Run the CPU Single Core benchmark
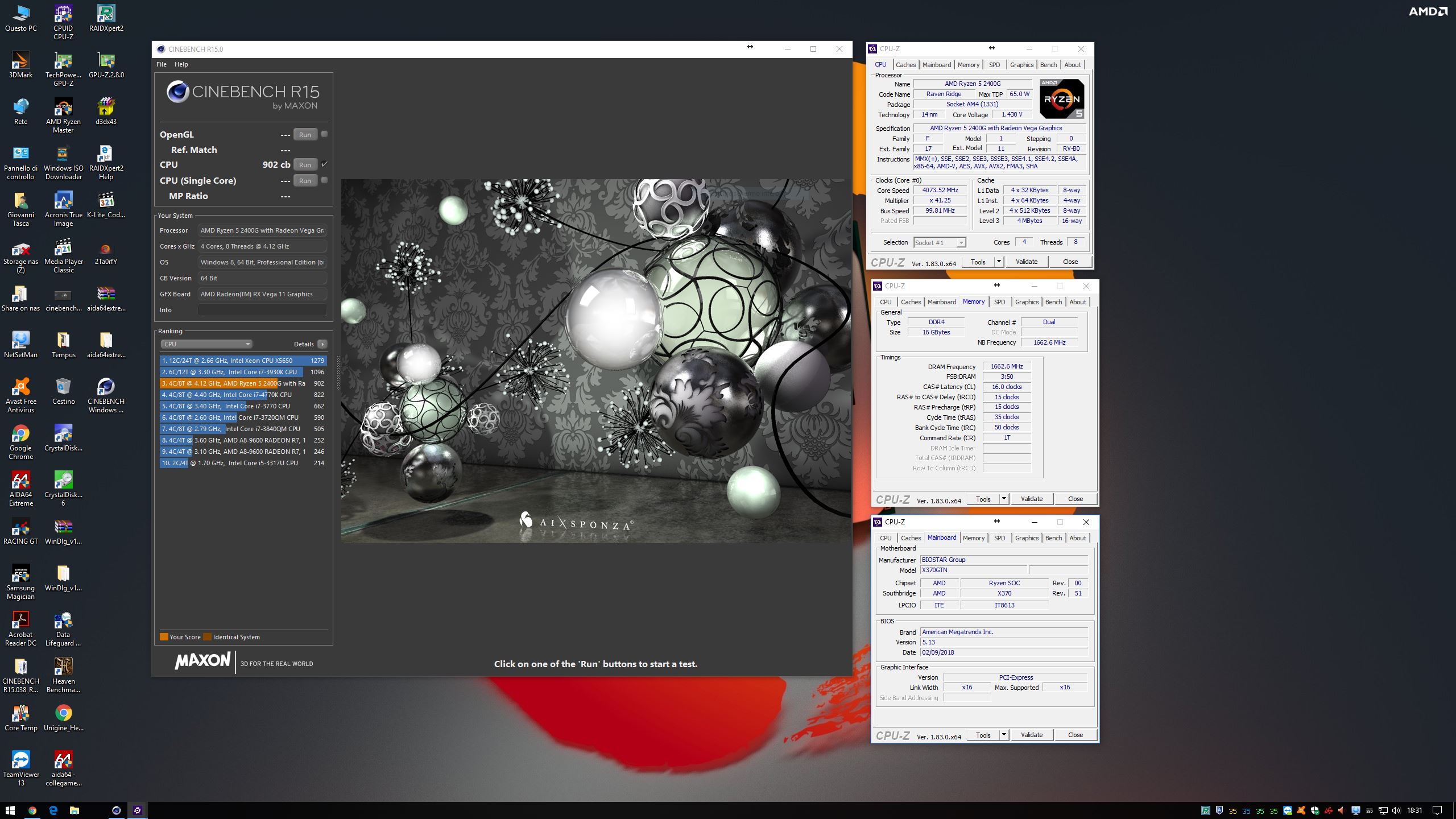1456x819 pixels. click(305, 181)
